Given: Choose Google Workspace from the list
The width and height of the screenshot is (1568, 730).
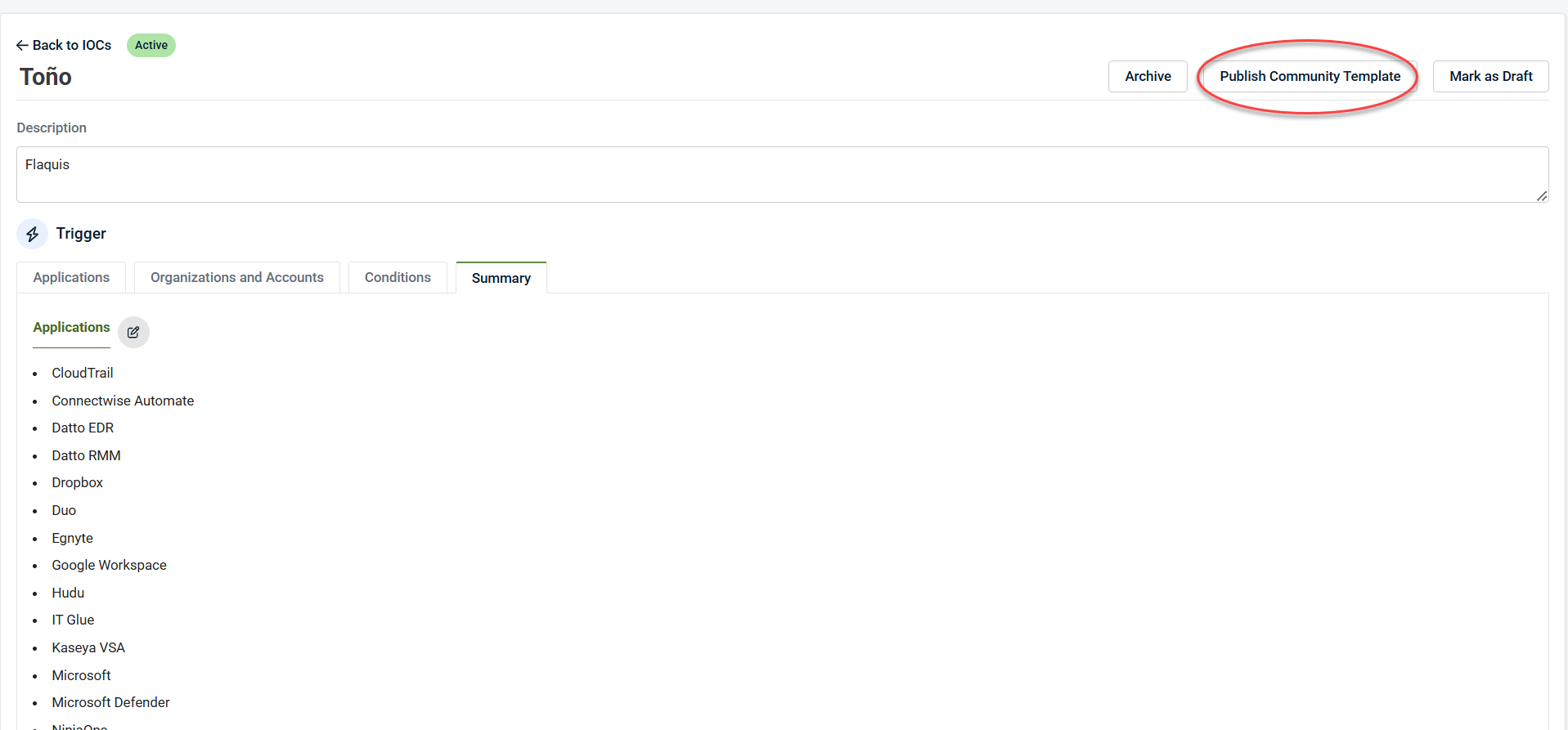Looking at the screenshot, I should pos(109,565).
